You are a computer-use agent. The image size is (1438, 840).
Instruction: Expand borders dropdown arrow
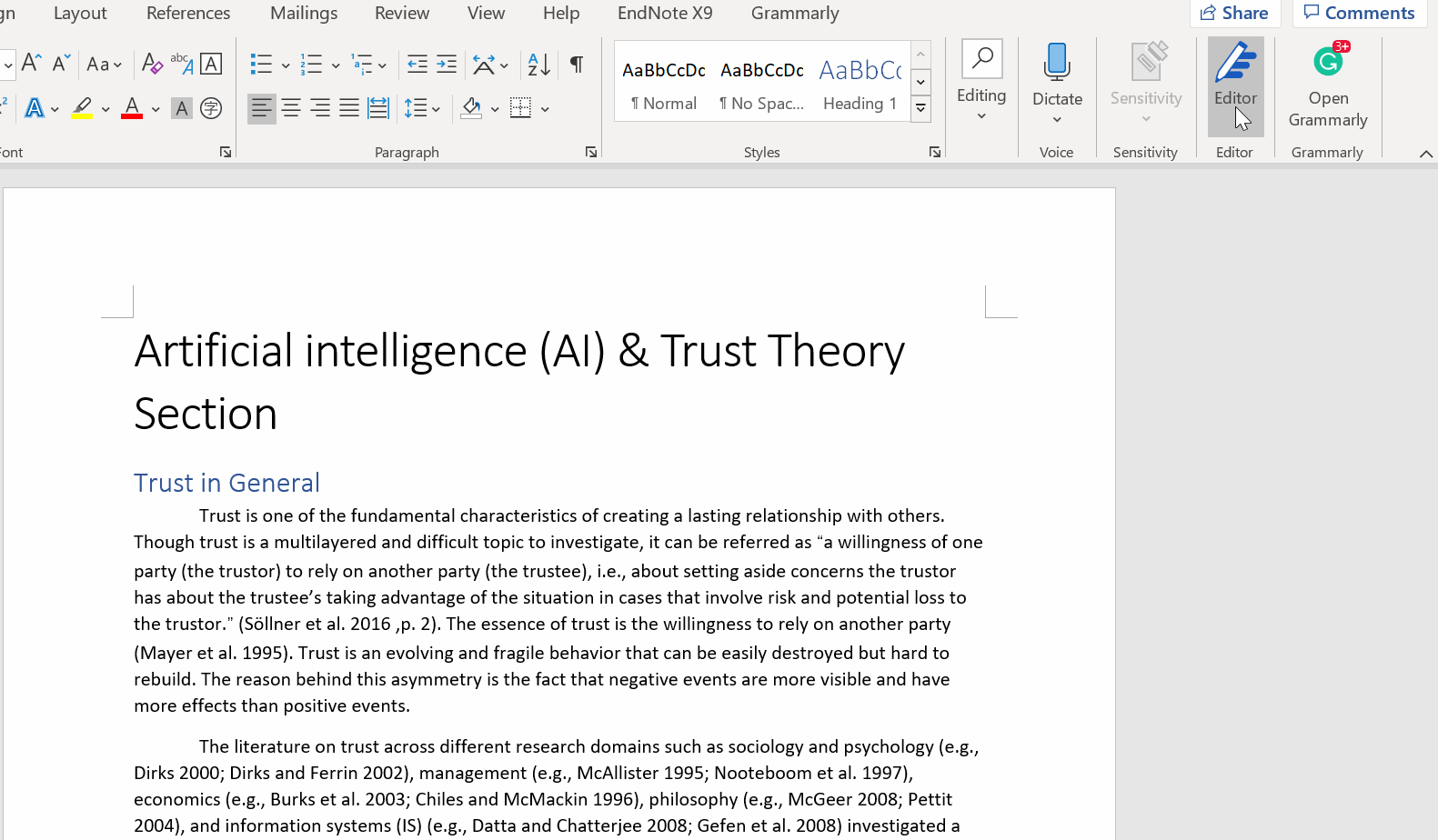click(545, 110)
